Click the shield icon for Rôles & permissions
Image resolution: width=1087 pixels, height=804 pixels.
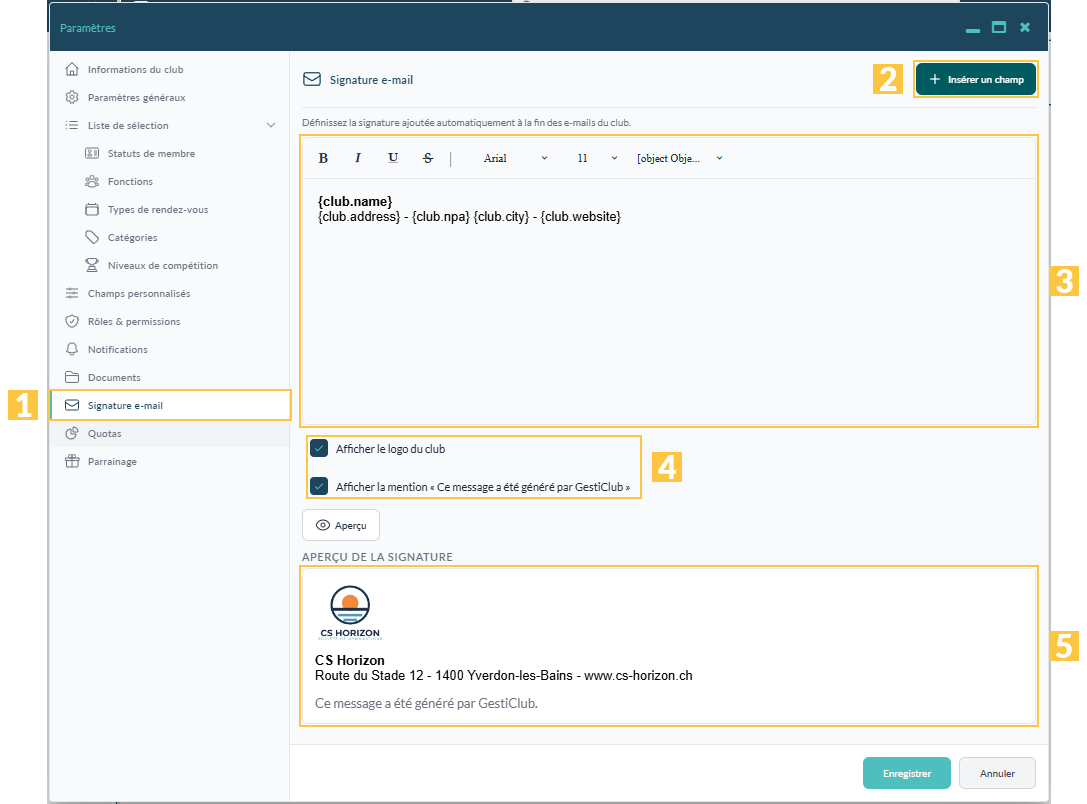[x=72, y=322]
